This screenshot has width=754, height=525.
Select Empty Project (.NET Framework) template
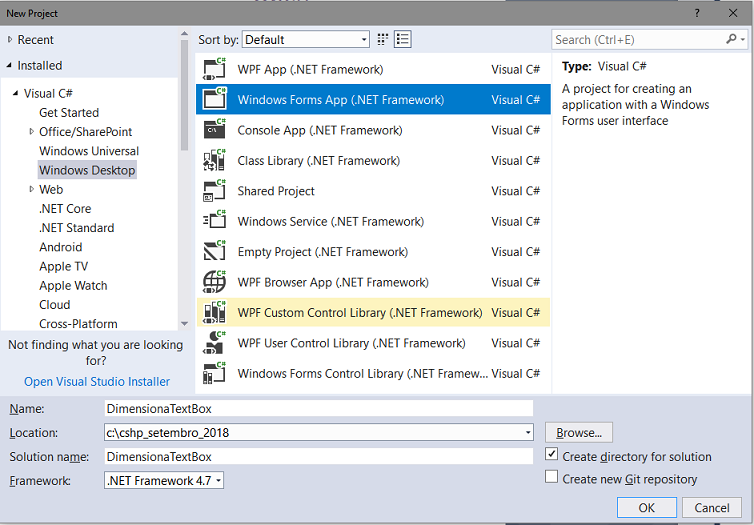coord(373,251)
